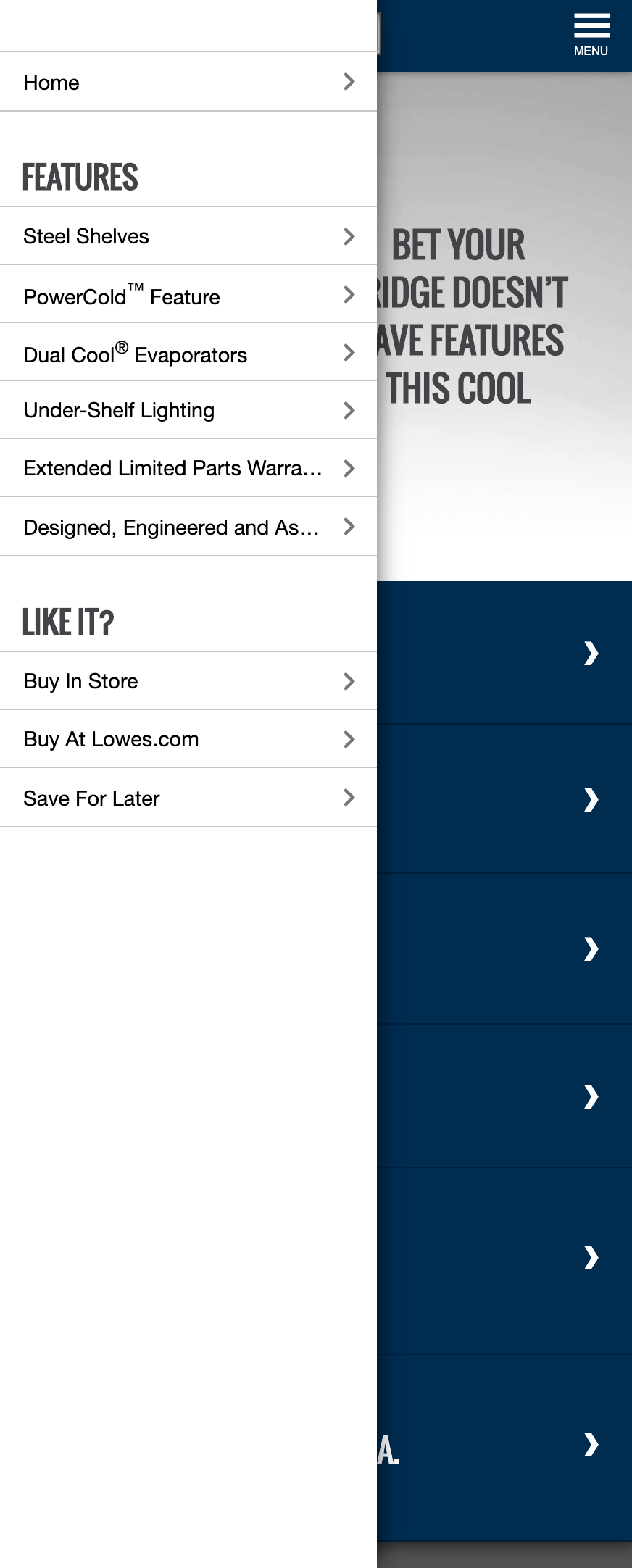Click last white arrow in blue panel
The width and height of the screenshot is (632, 1568).
coord(591,1445)
